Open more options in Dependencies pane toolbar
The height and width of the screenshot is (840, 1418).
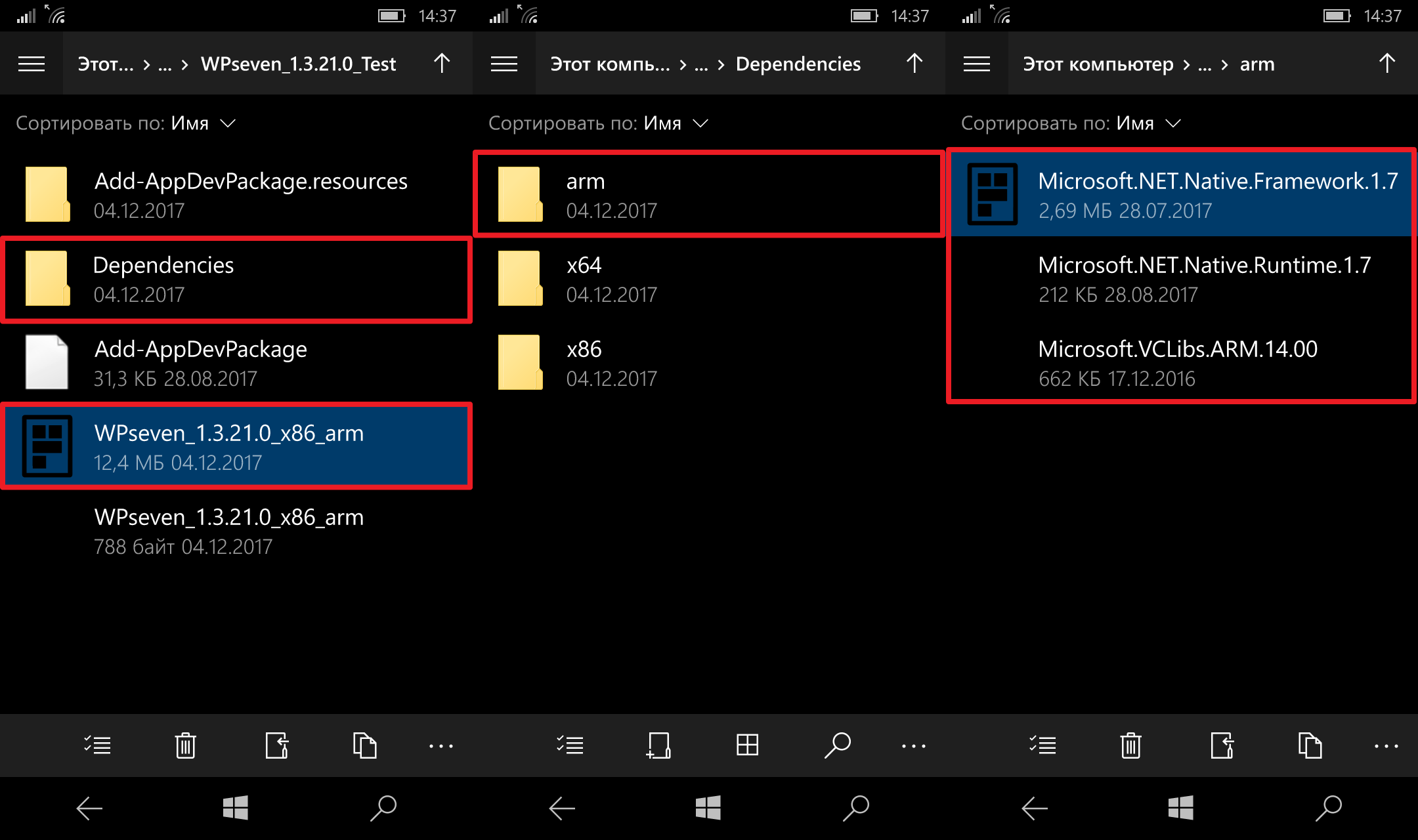point(914,746)
